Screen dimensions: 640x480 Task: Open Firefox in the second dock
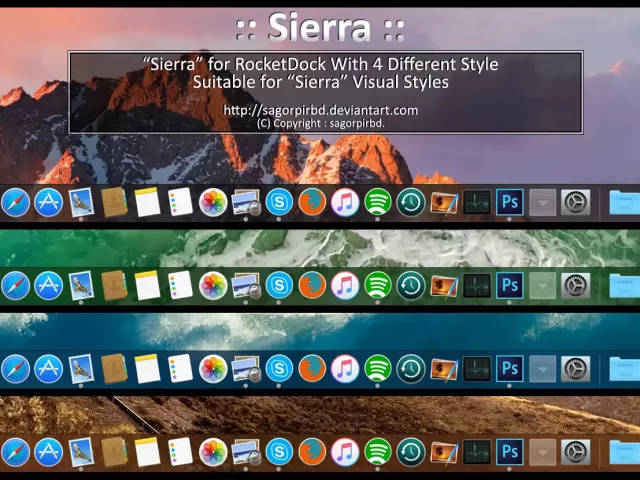click(x=312, y=286)
